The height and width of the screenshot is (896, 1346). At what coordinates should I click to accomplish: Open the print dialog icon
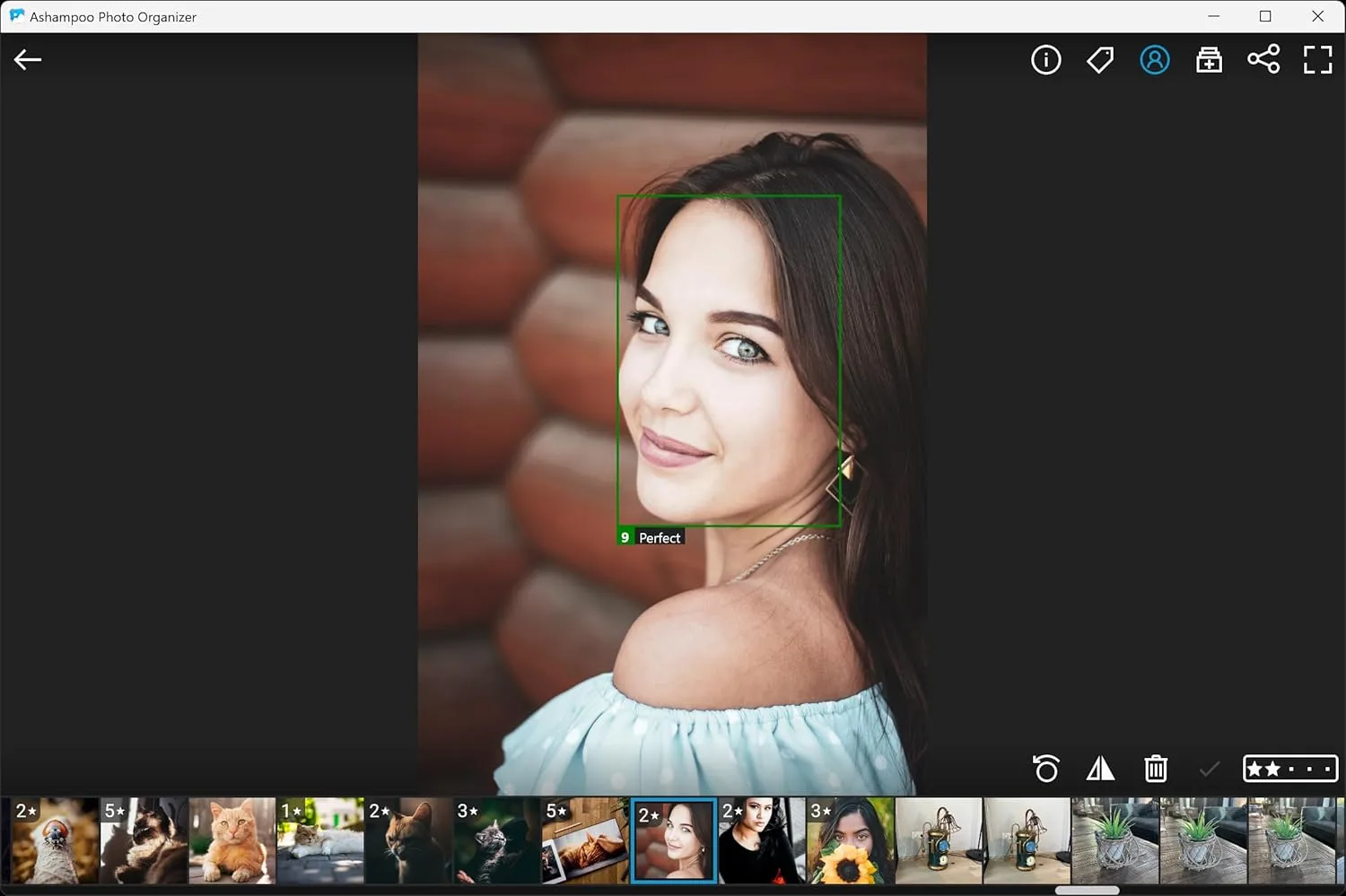1209,59
